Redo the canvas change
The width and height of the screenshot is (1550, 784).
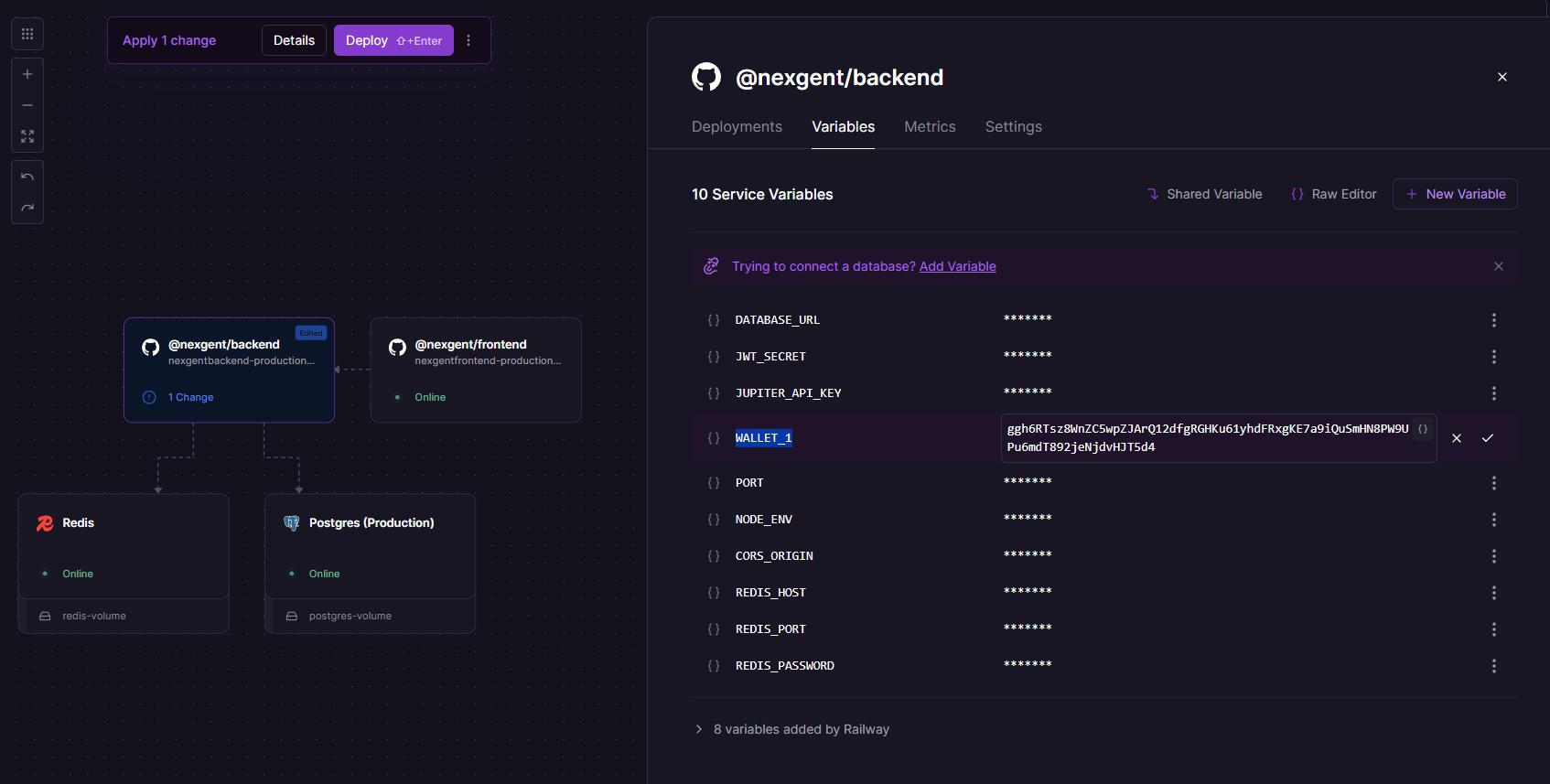pyautogui.click(x=27, y=208)
